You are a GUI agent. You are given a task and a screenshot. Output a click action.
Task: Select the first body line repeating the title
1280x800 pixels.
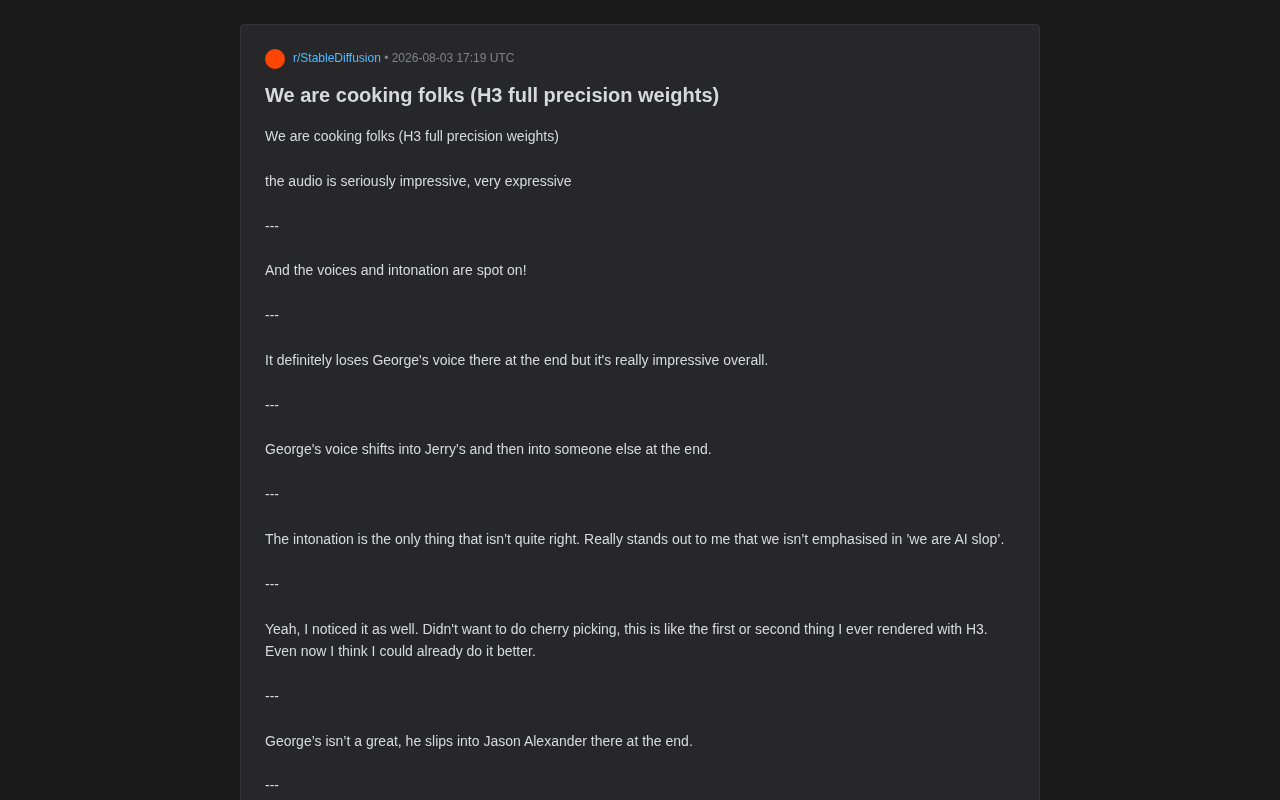click(x=412, y=136)
